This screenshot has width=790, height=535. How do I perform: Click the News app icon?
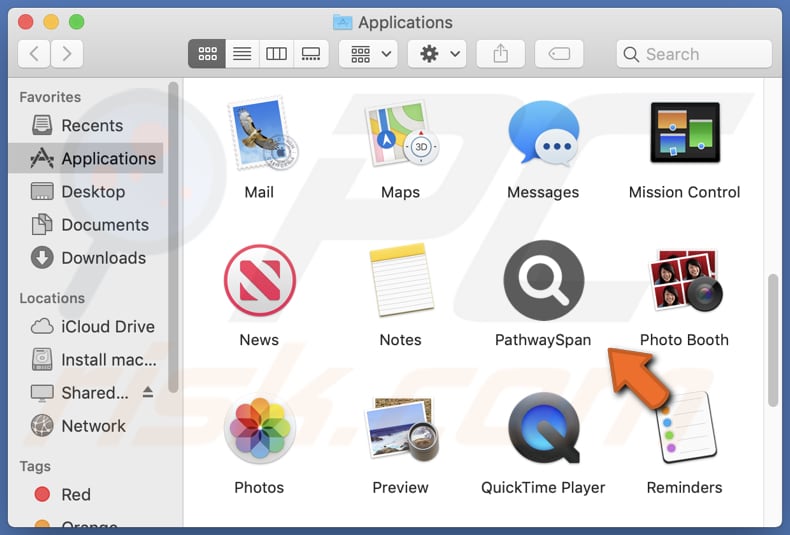[260, 280]
